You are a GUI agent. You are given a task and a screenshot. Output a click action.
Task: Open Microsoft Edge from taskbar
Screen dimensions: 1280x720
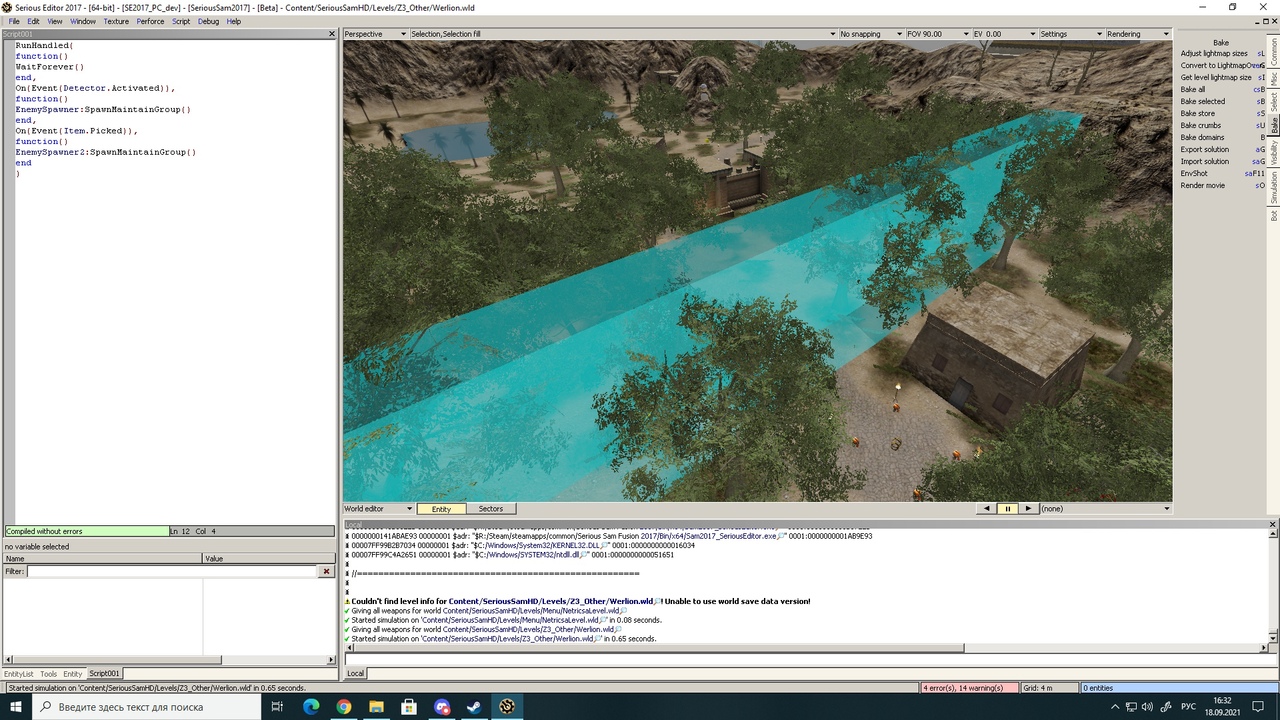(x=311, y=707)
